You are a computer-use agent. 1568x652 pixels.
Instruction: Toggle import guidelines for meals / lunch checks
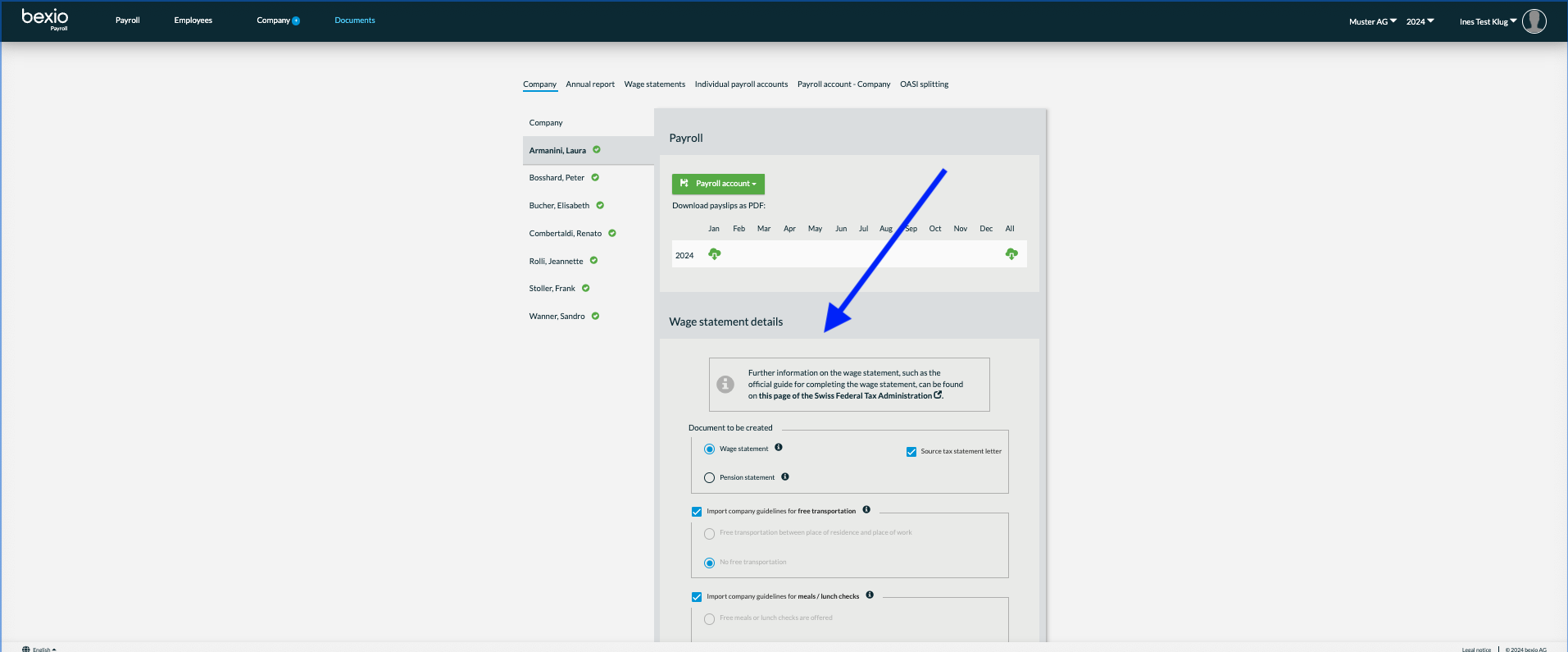click(697, 597)
